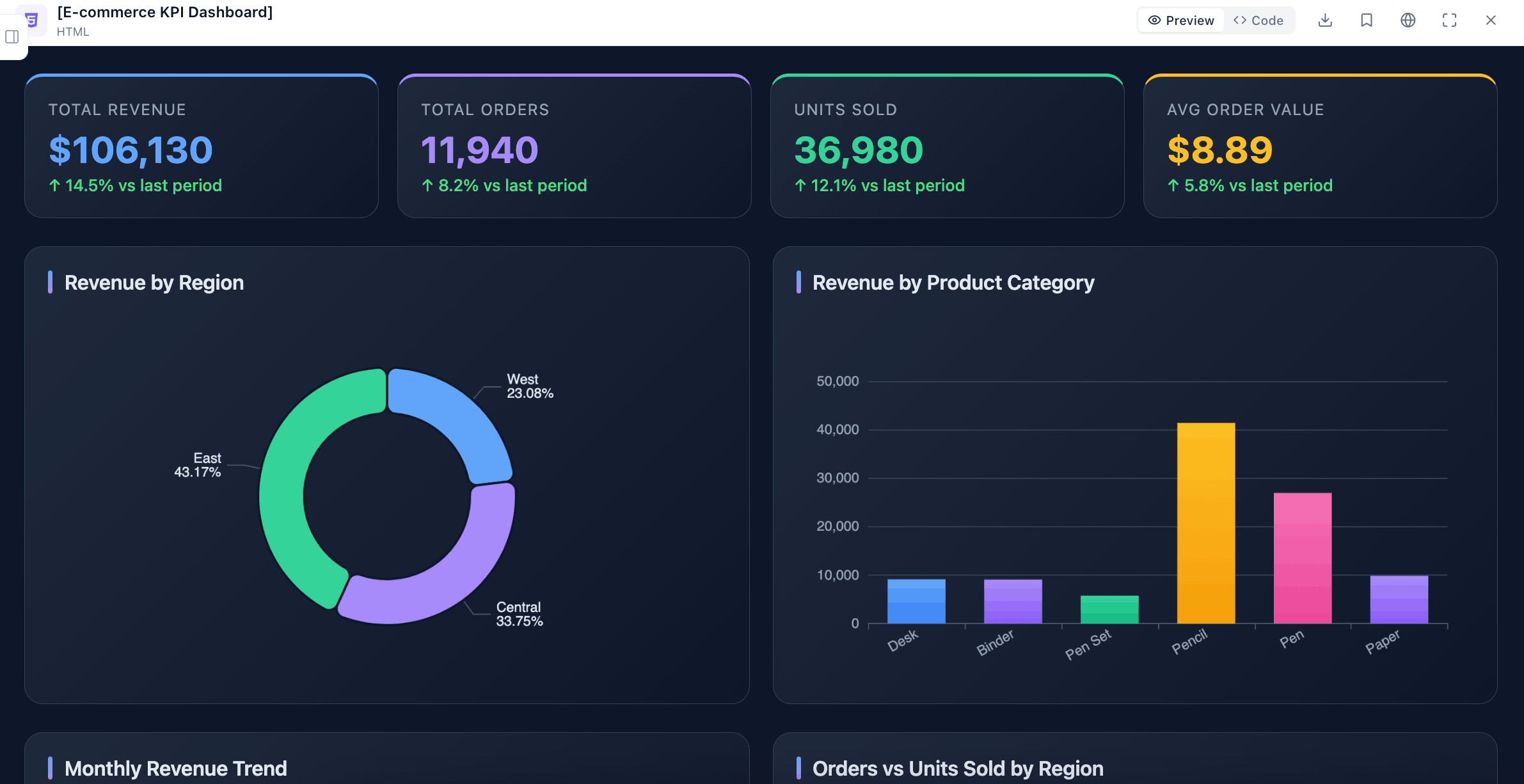1524x784 pixels.
Task: Click the Monthly Revenue Trend heading
Action: pyautogui.click(x=176, y=769)
